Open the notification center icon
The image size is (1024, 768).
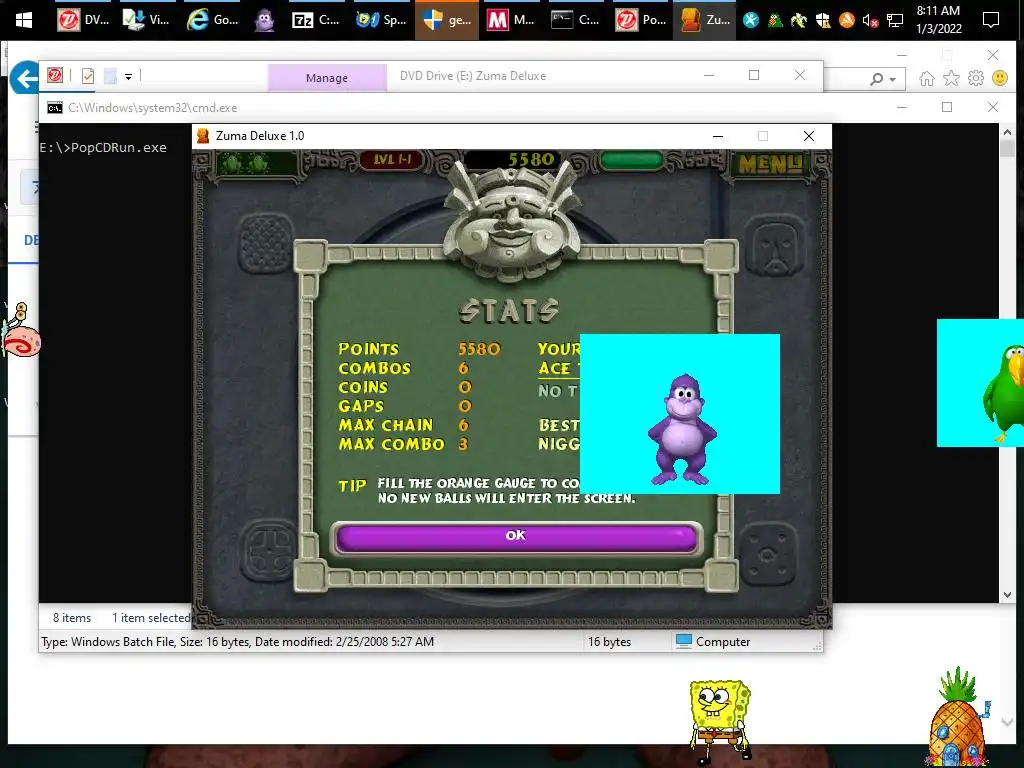coord(991,20)
